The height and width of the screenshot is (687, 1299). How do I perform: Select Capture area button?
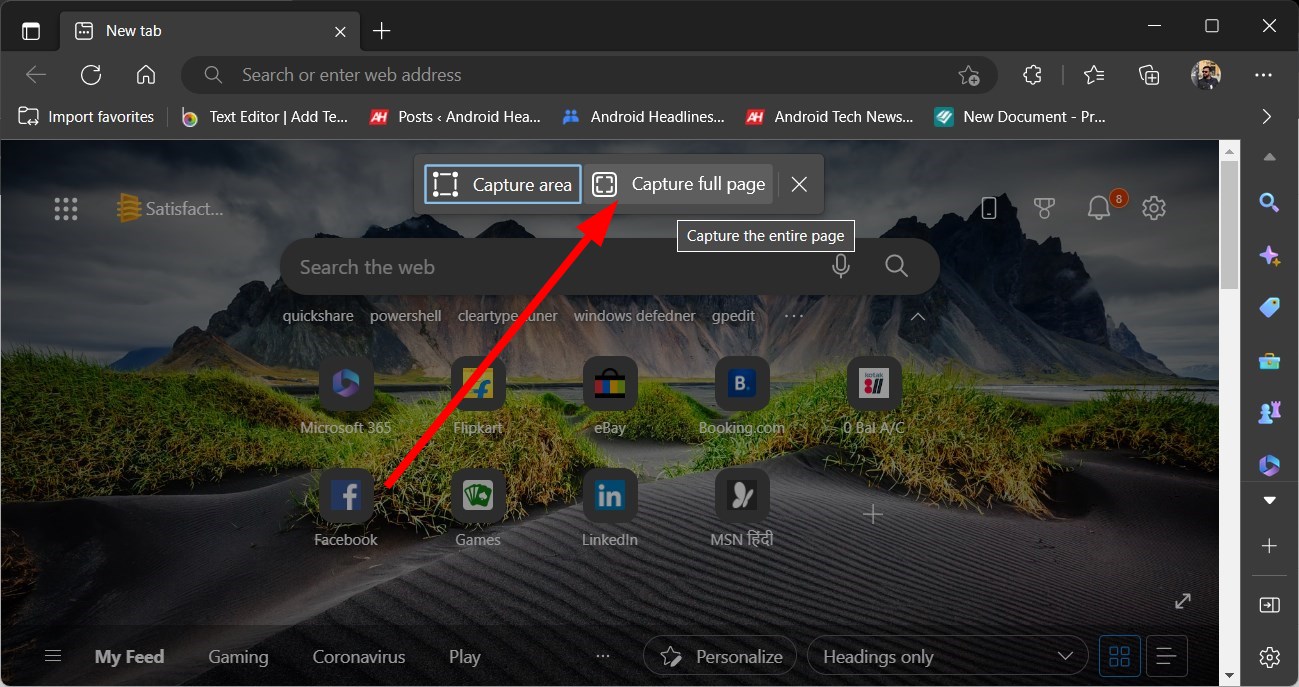(x=503, y=184)
